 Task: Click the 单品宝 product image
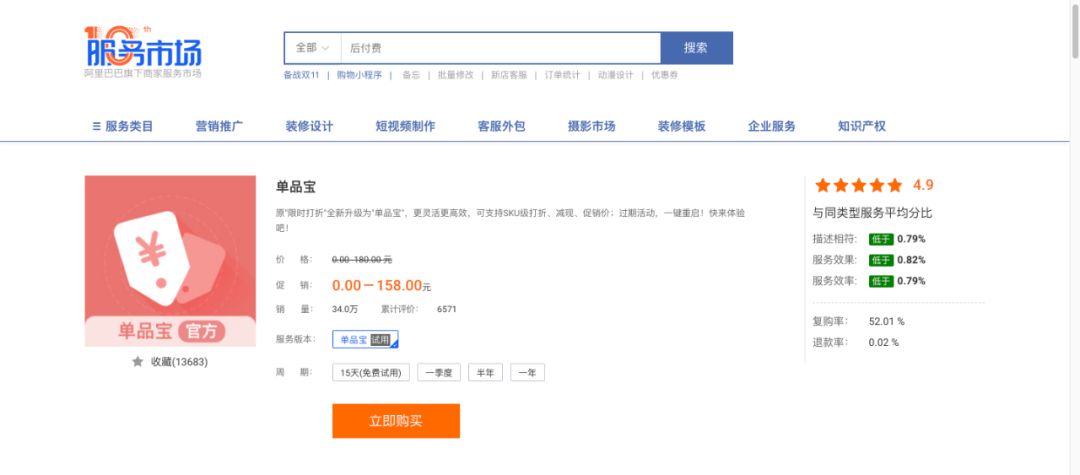170,261
